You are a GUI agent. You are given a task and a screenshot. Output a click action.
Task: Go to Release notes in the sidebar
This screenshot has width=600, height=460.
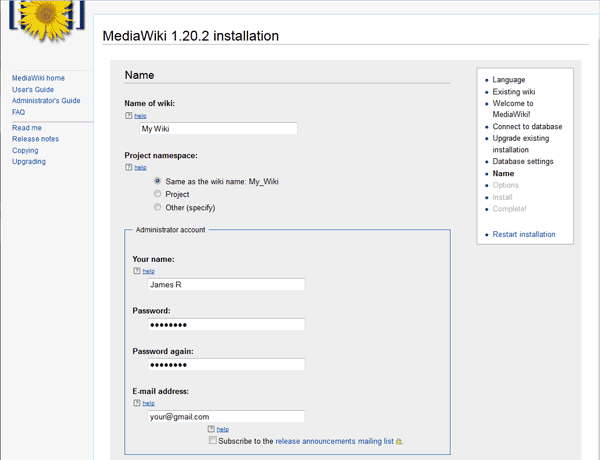(x=35, y=139)
